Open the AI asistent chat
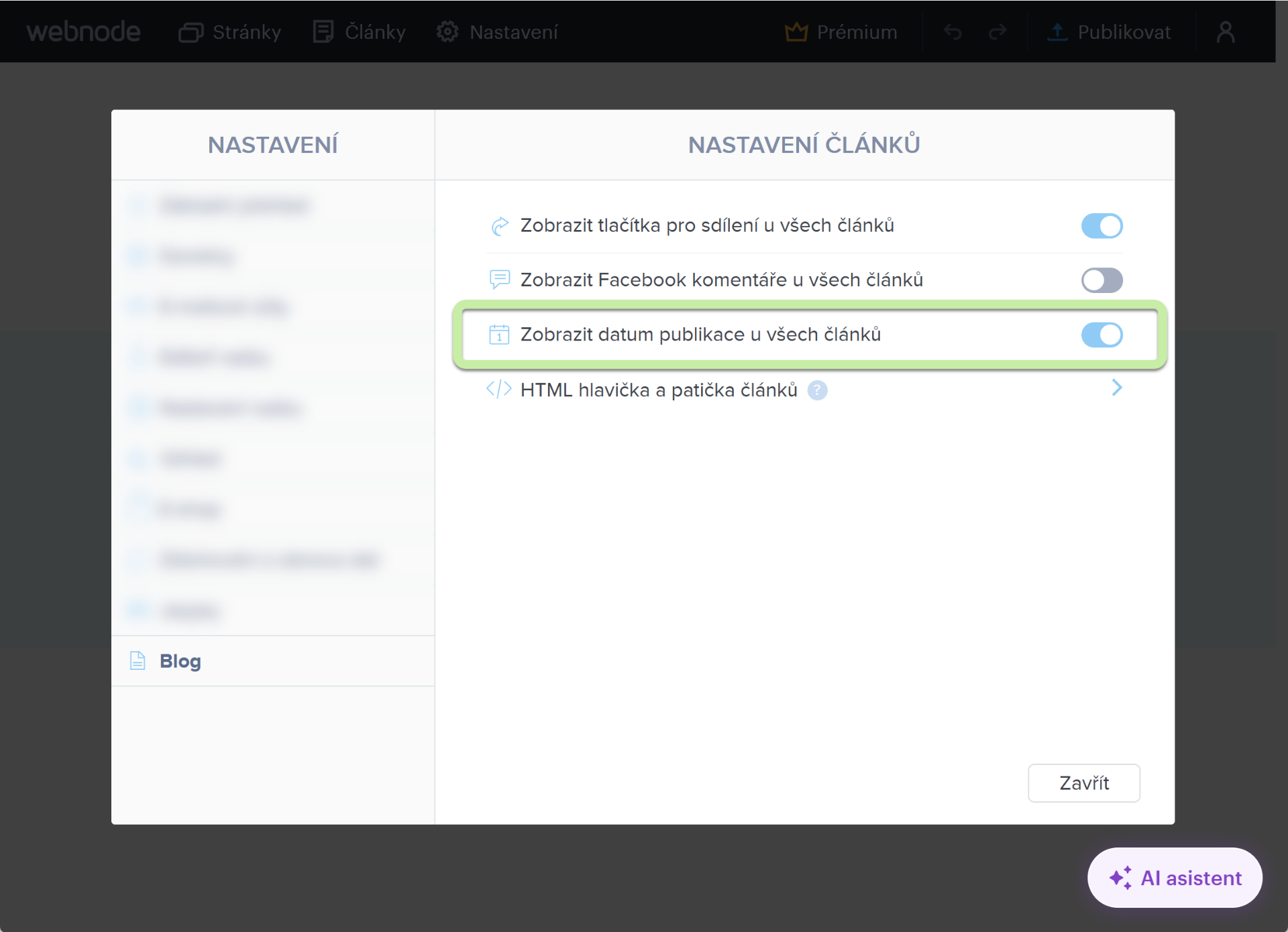This screenshot has height=932, width=1288. (1175, 878)
